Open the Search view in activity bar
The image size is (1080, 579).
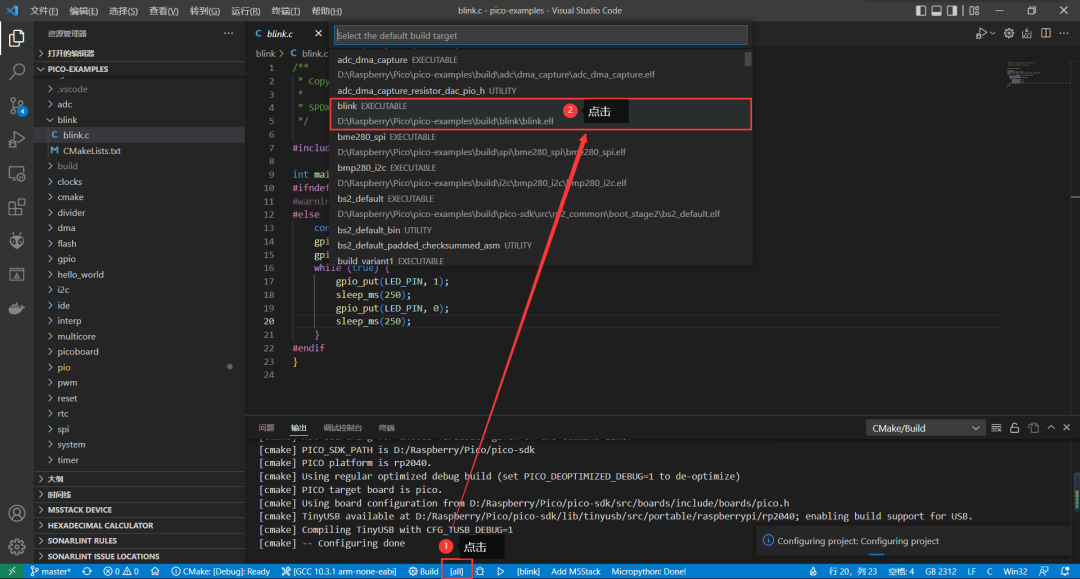coord(17,72)
